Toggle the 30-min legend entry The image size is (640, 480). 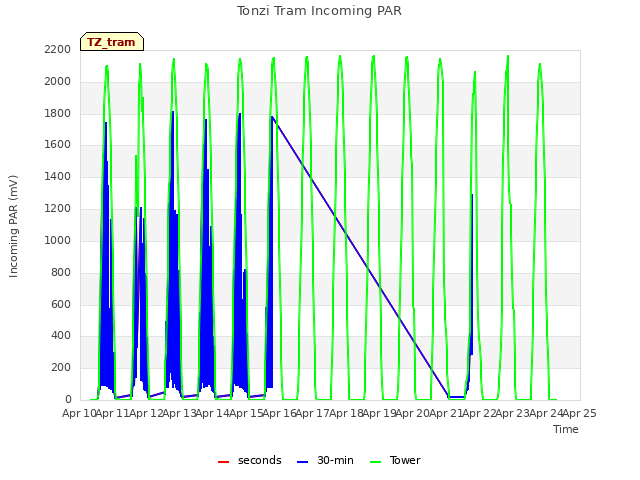325,460
